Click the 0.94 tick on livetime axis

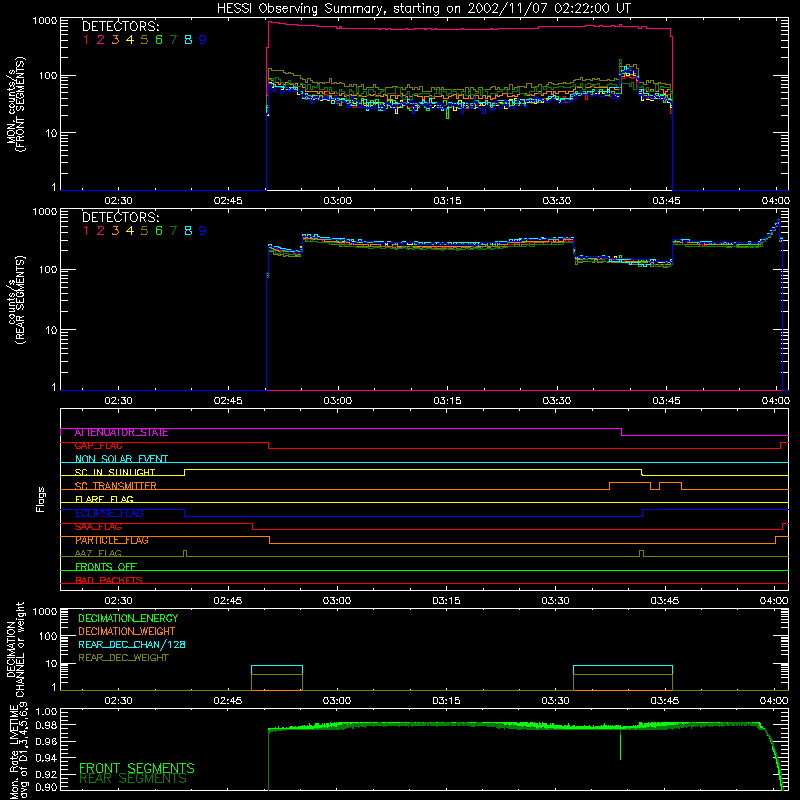click(x=46, y=758)
